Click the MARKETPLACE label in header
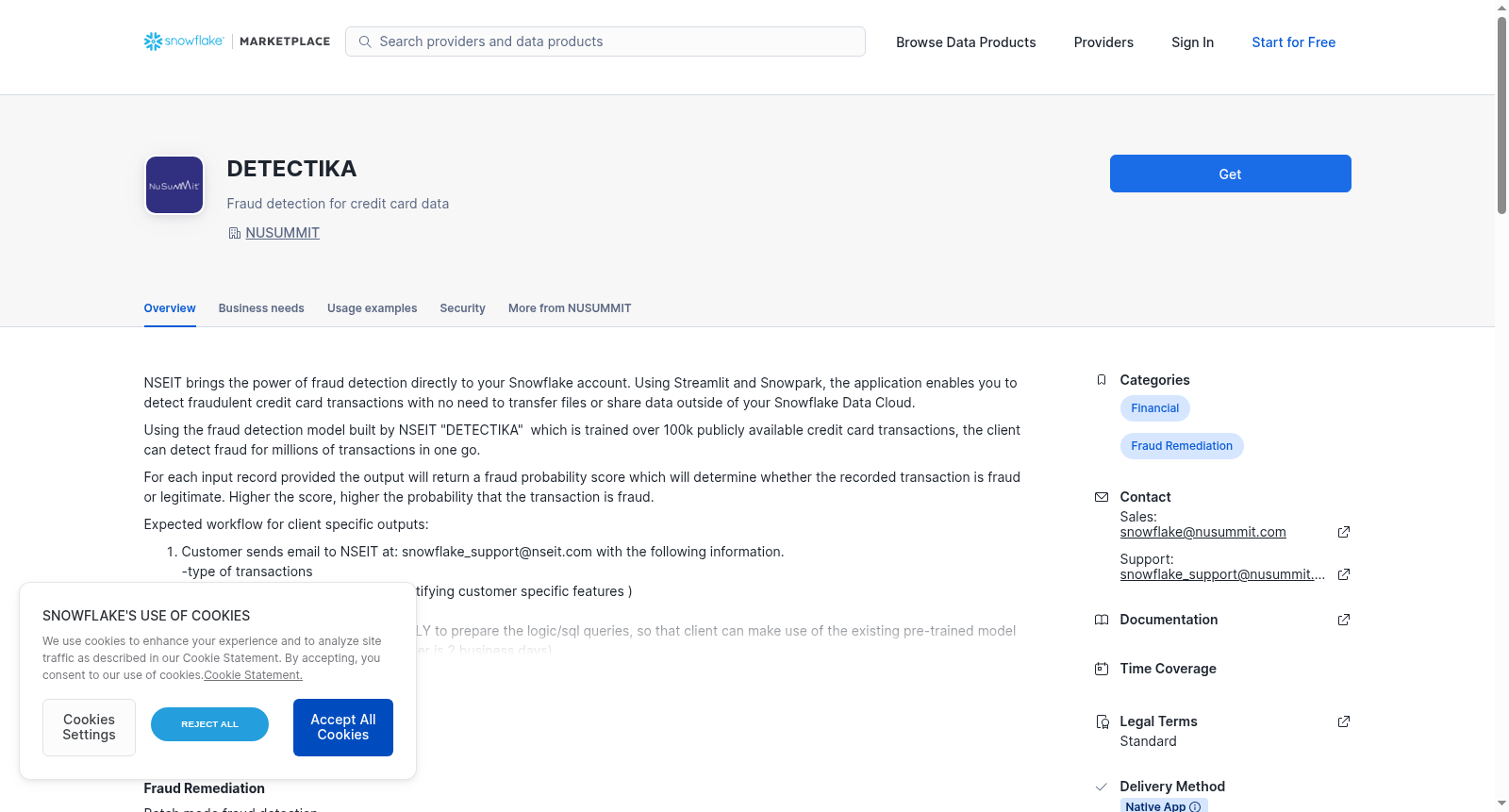This screenshot has height=812, width=1509. click(285, 41)
